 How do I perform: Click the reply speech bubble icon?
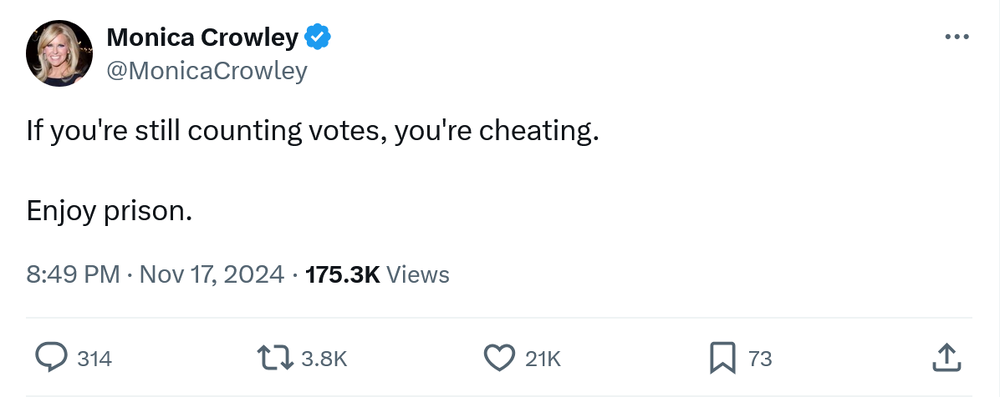(x=51, y=358)
